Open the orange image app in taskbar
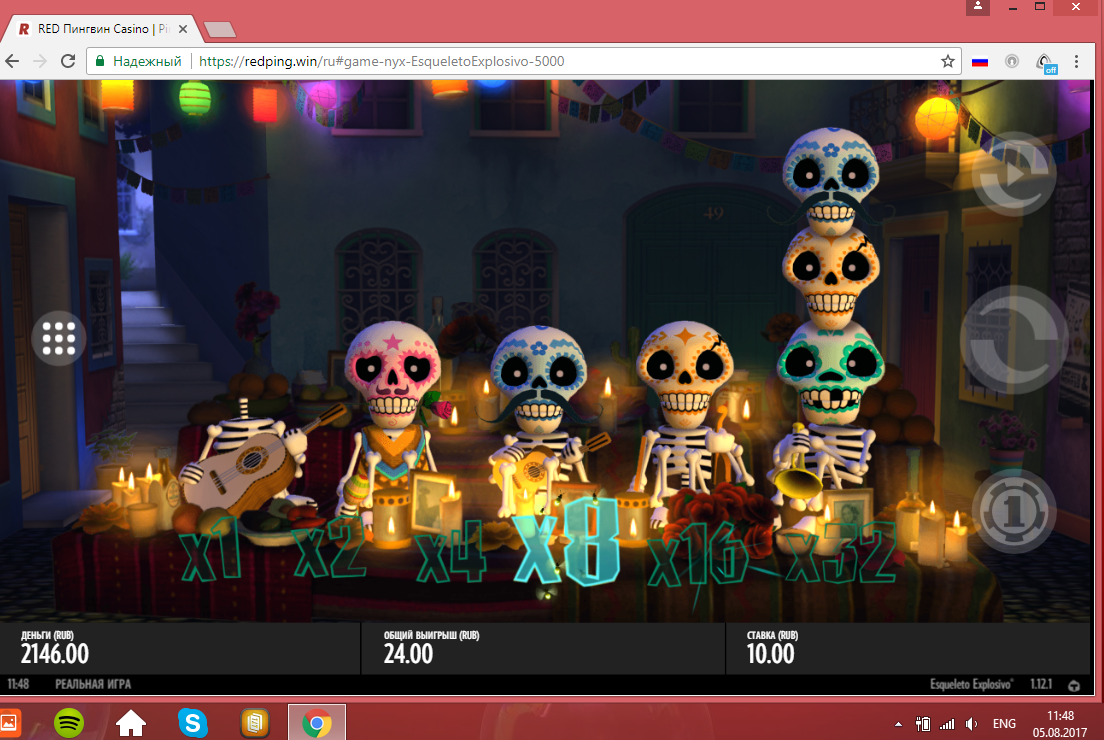The image size is (1104, 740). click(x=10, y=723)
